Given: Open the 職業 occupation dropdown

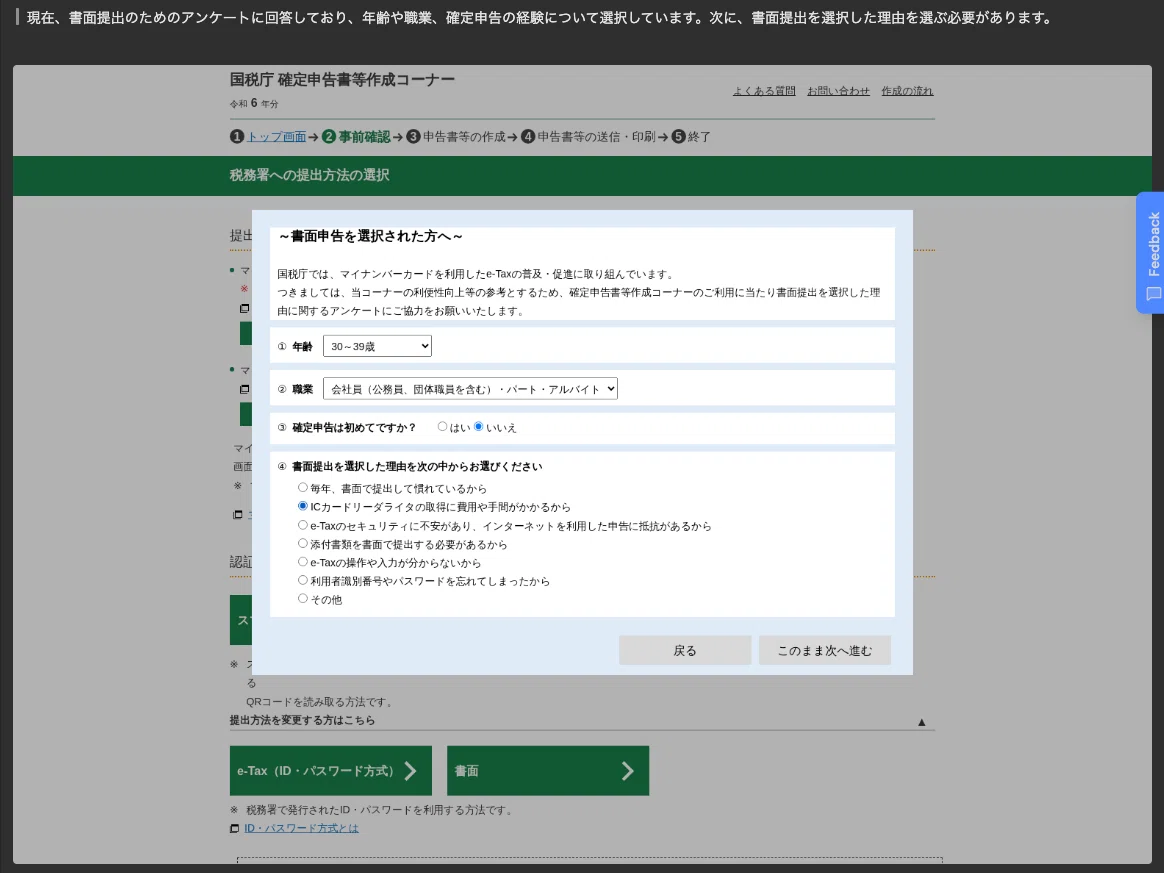Looking at the screenshot, I should tap(470, 389).
